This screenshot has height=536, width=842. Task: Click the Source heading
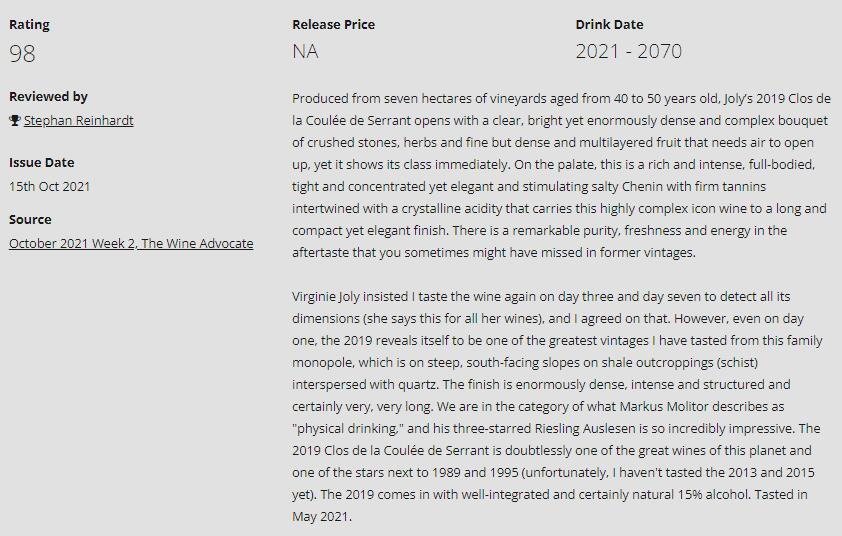click(30, 219)
